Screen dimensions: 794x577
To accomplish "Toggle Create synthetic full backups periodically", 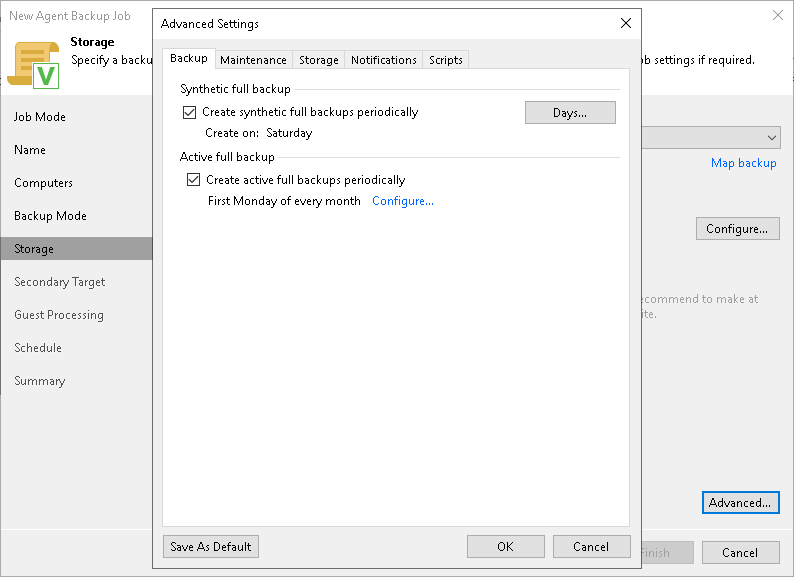I will click(189, 112).
